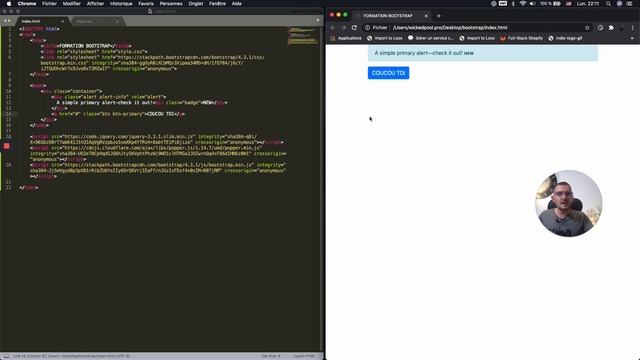This screenshot has height=360, width=640.
Task: Click the volume speaker icon
Action: pyautogui.click(x=532, y=4)
